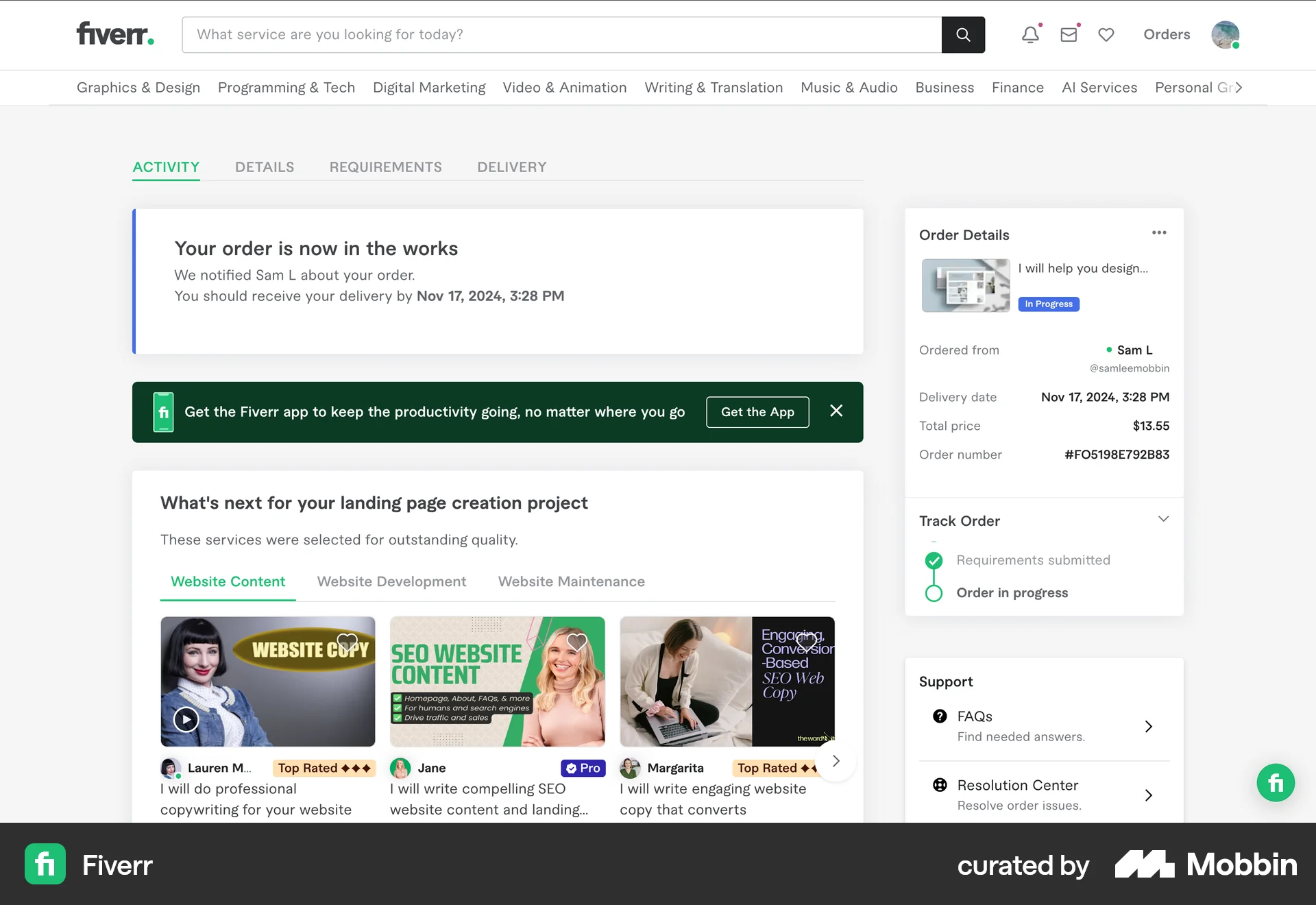Open the Digital Marketing category
The image size is (1316, 905).
pos(428,87)
